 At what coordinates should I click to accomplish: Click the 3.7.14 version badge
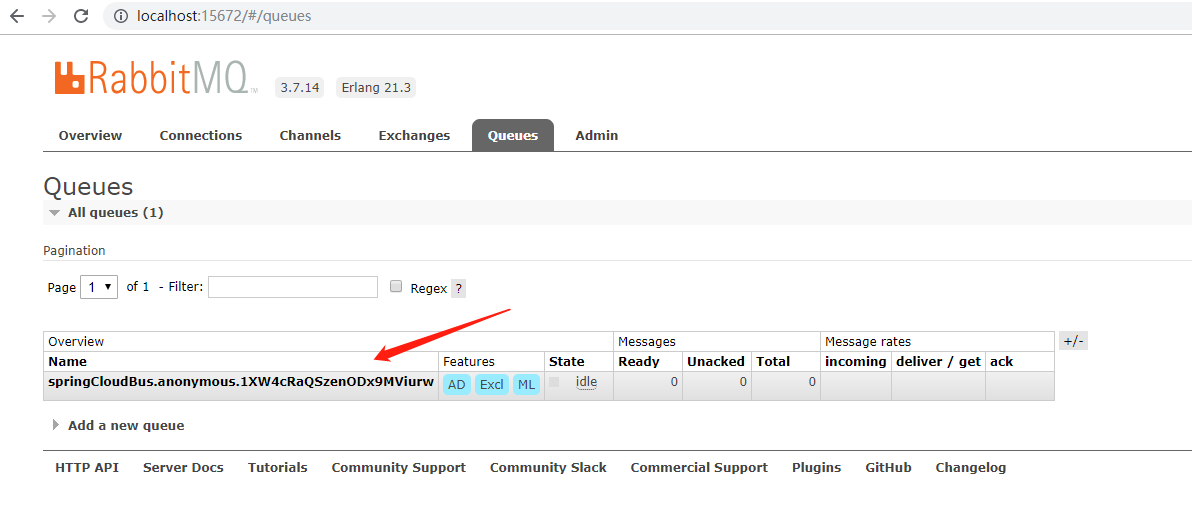coord(300,87)
